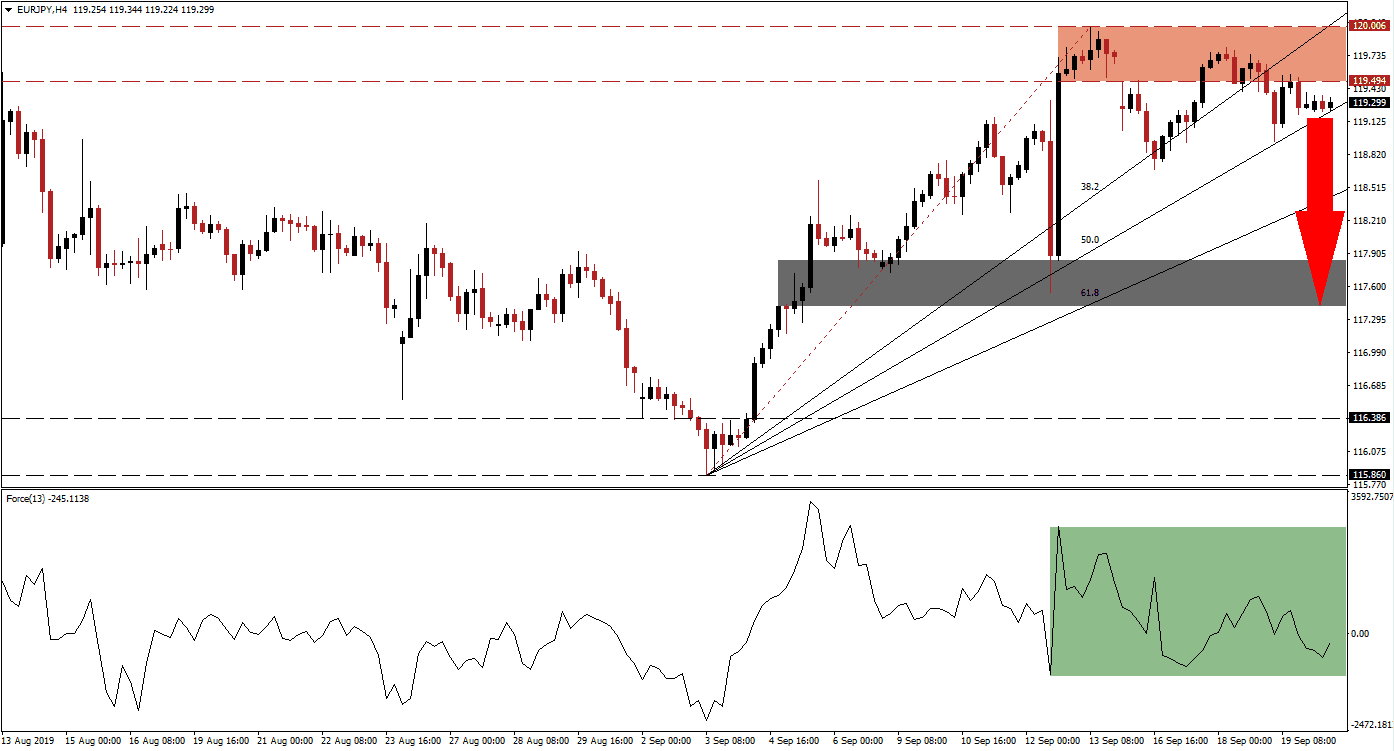1394x751 pixels.
Task: Click the 13 Aug 2019 axis label
Action: coord(28,742)
